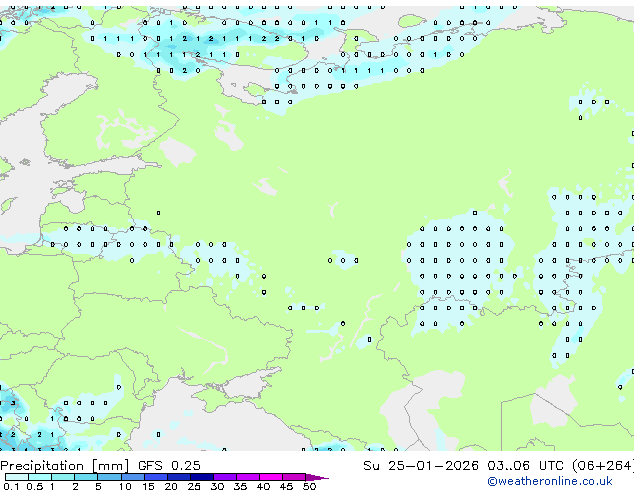Click the '03..06 UTC' time text

coord(525,466)
